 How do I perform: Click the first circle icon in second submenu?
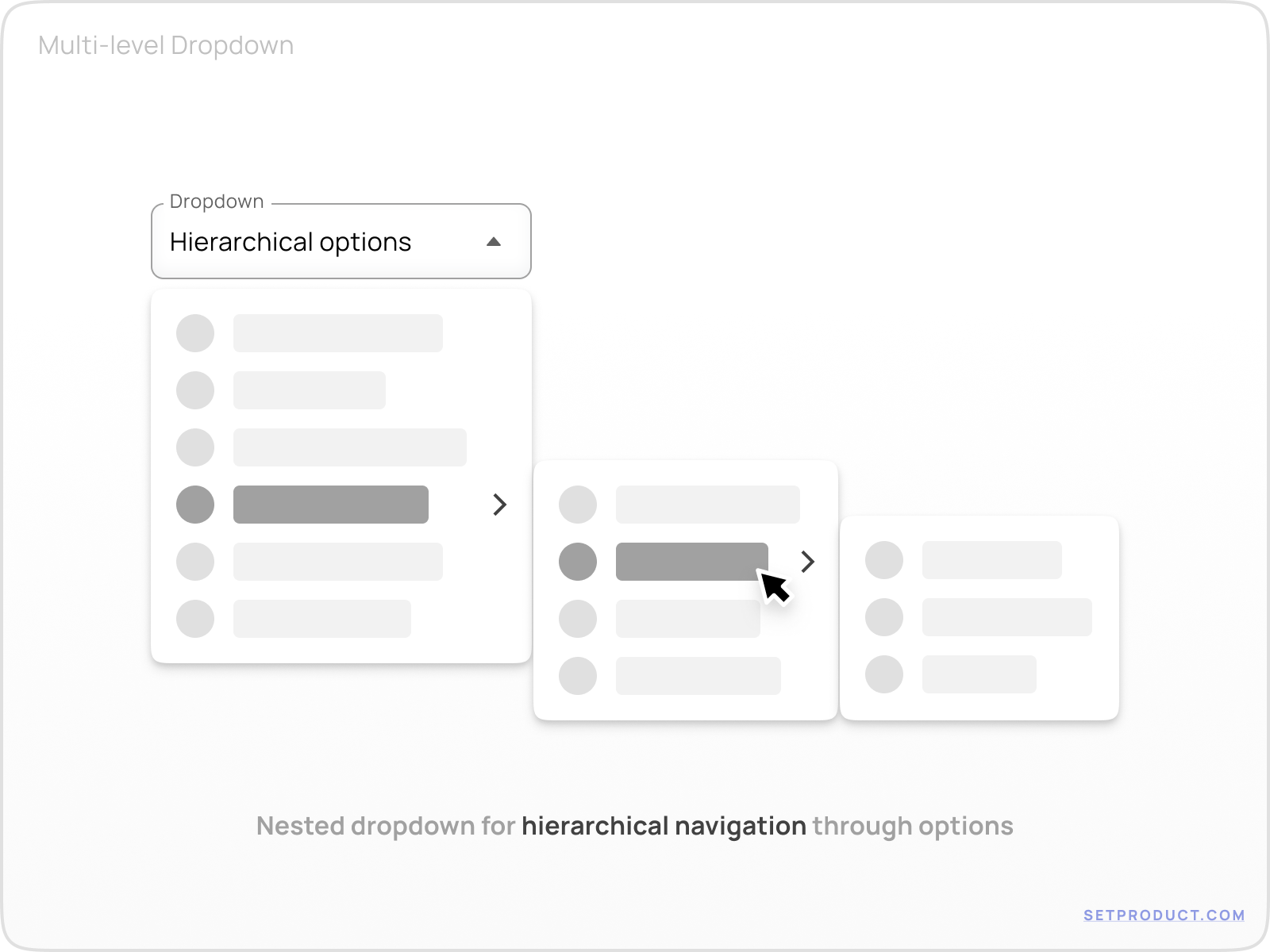tap(578, 505)
